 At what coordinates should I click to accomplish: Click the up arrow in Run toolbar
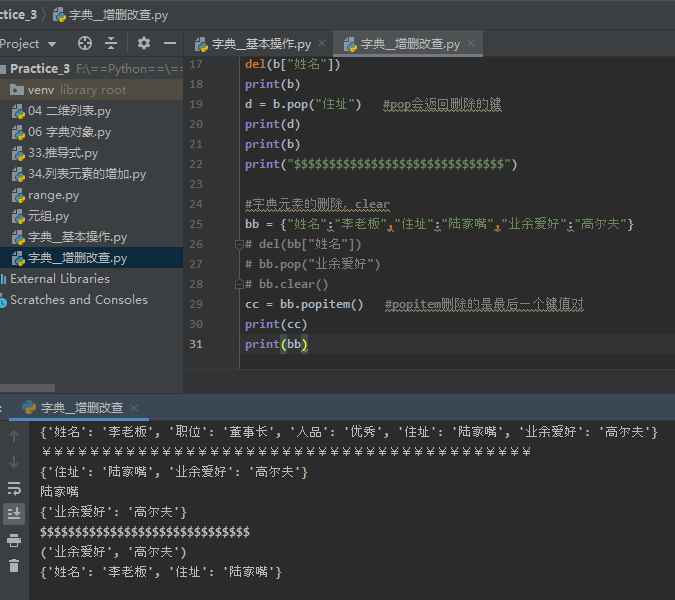point(14,436)
